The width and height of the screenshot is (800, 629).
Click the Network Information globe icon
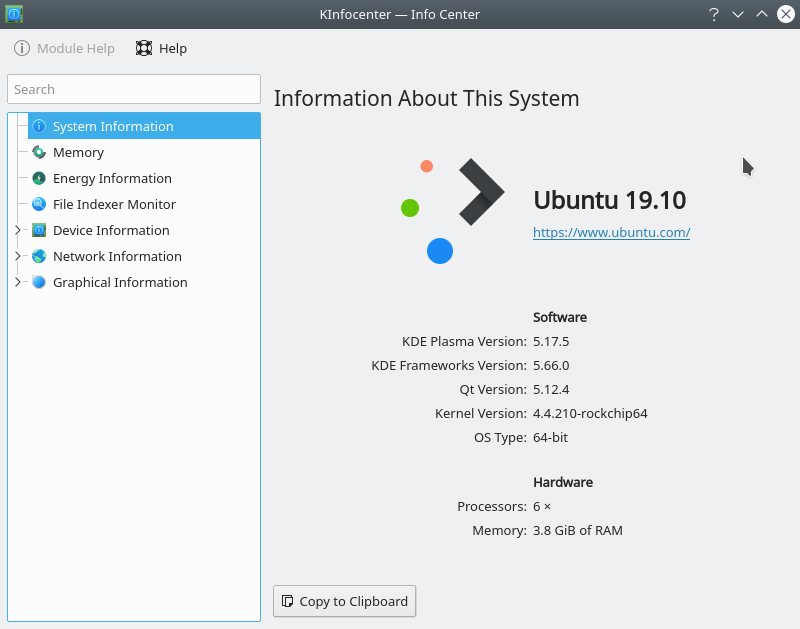[39, 256]
